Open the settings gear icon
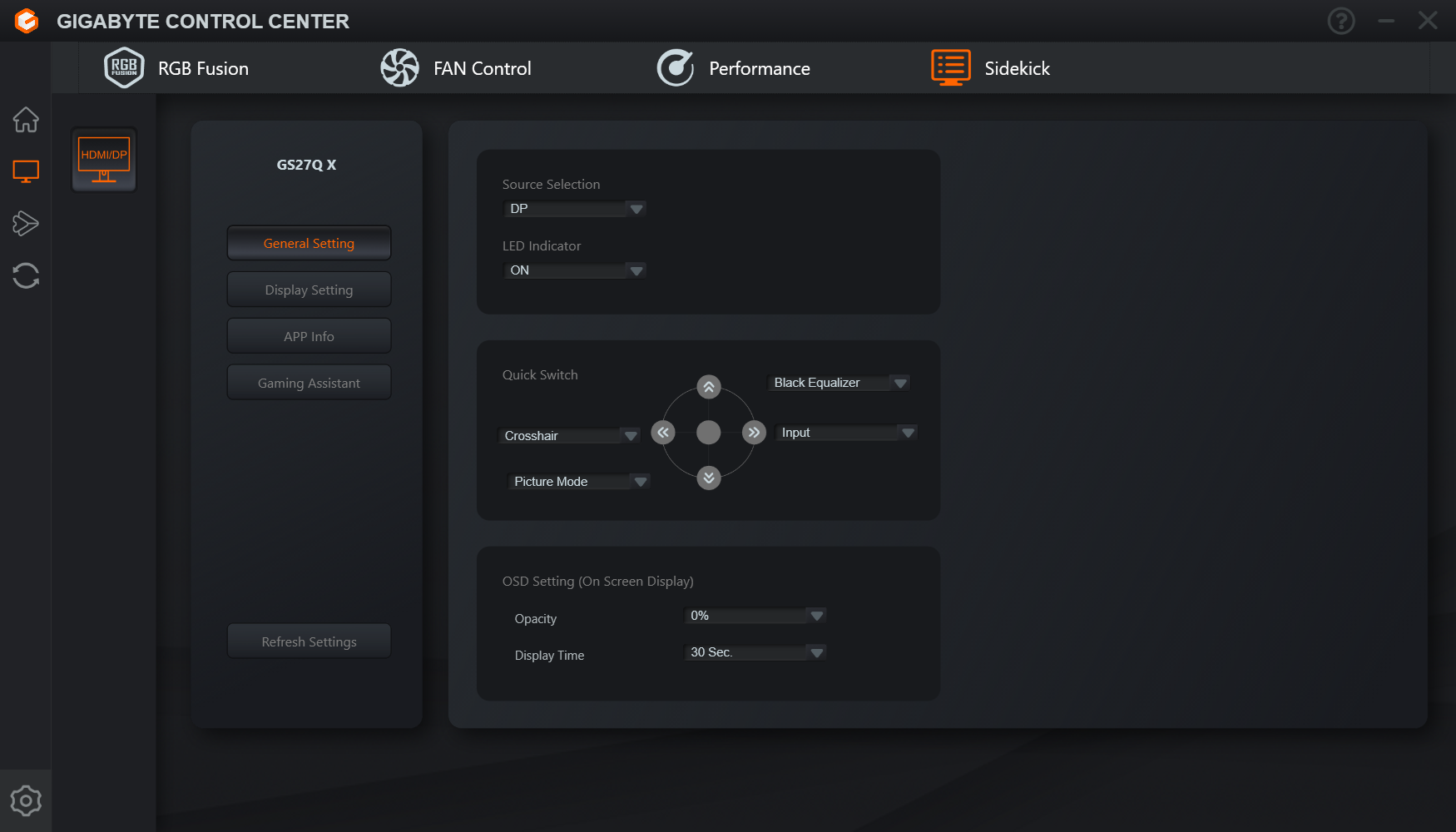Image resolution: width=1456 pixels, height=832 pixels. click(x=26, y=800)
